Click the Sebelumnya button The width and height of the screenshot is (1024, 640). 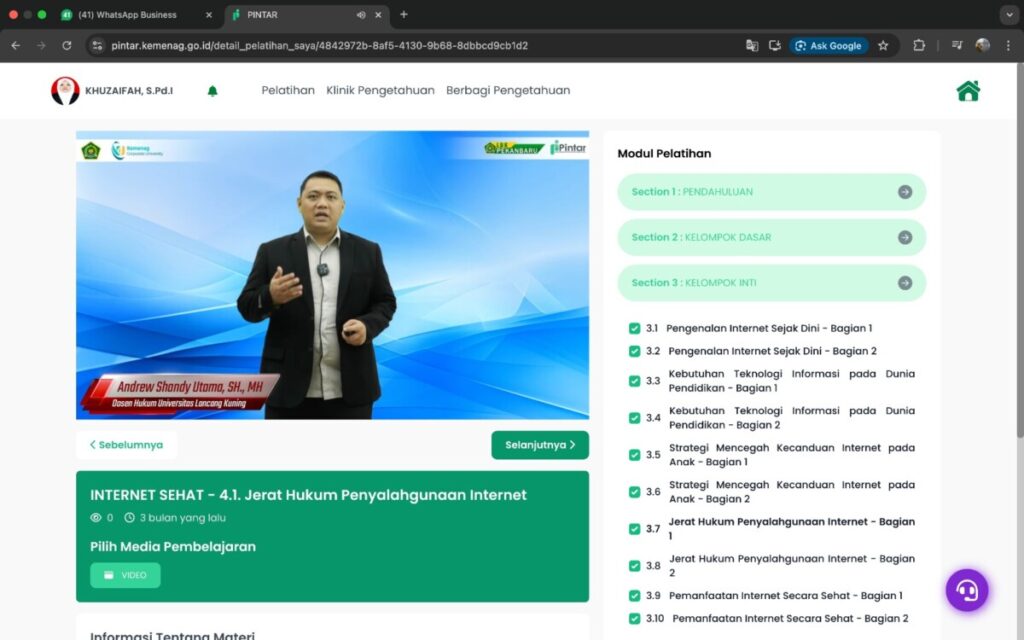click(126, 445)
